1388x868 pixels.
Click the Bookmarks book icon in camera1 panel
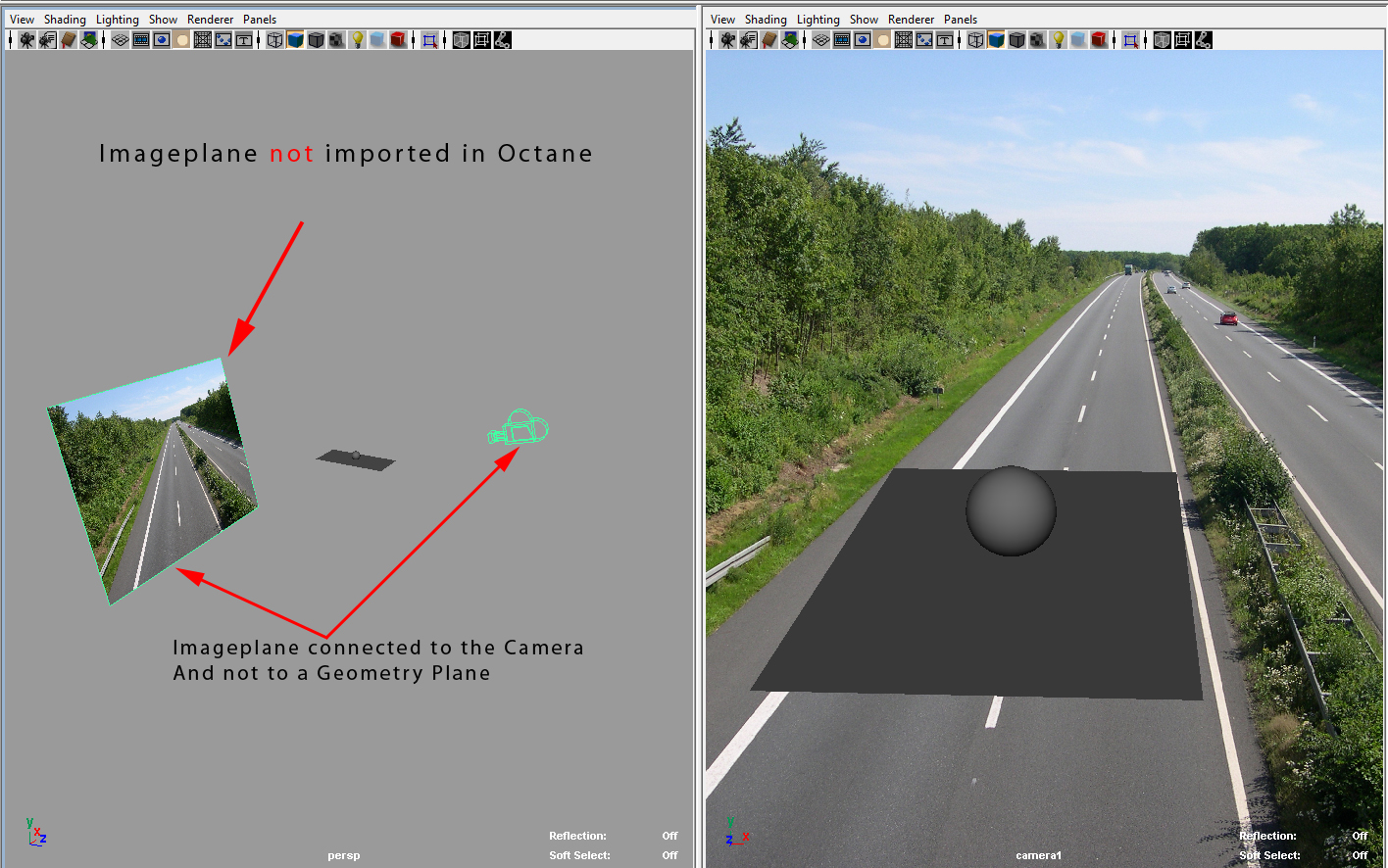769,40
